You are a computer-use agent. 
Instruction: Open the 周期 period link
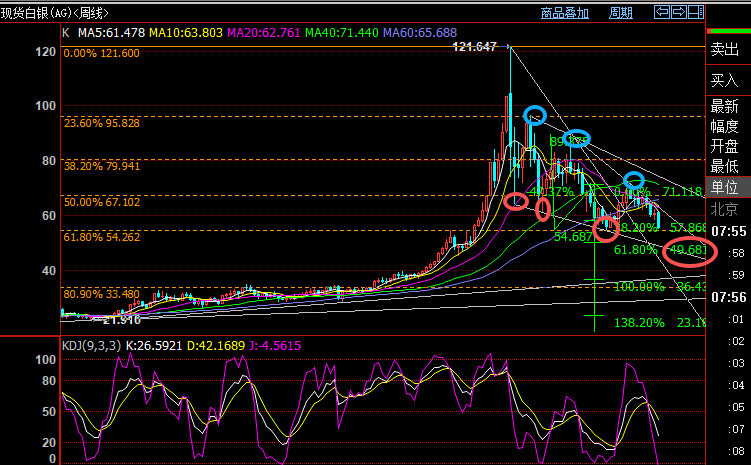point(621,13)
